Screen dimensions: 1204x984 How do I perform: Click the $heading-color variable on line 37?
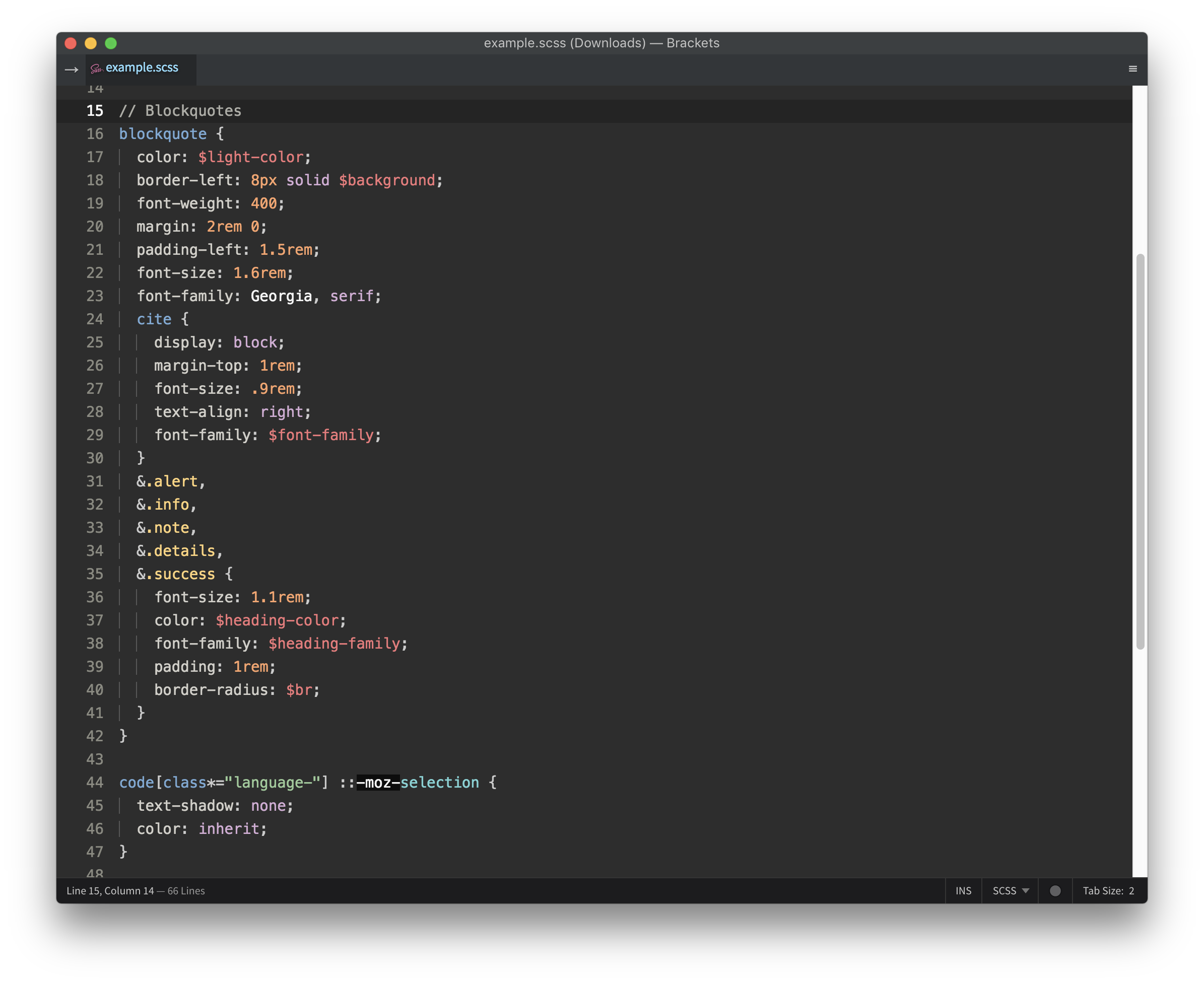(277, 620)
